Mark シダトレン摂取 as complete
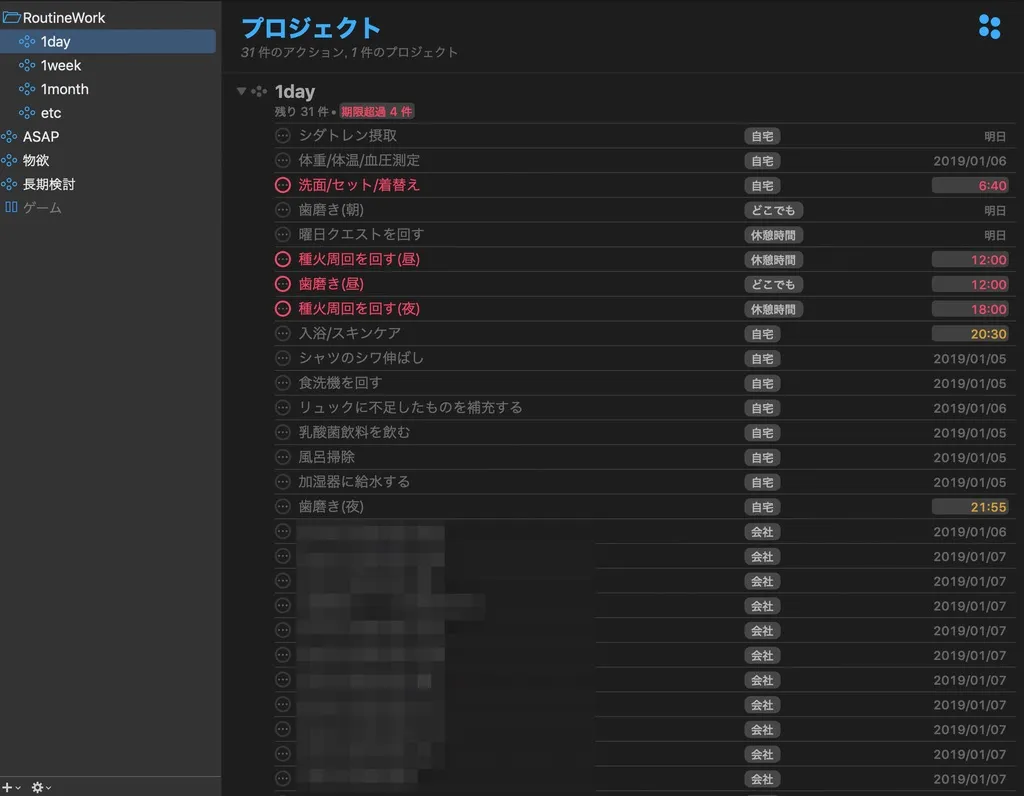This screenshot has height=796, width=1024. pos(283,136)
